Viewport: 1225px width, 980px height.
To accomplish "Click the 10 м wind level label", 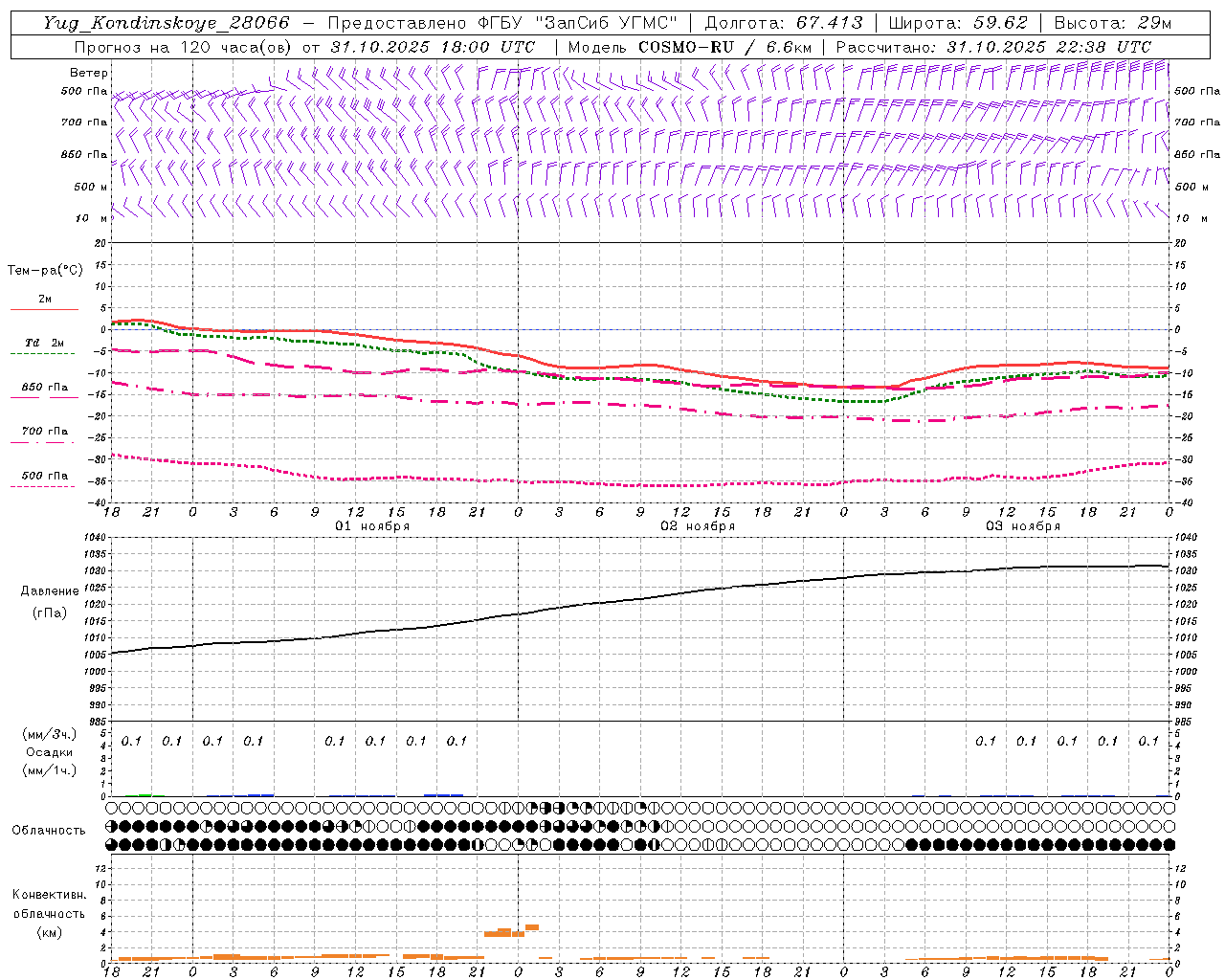I will click(x=92, y=218).
